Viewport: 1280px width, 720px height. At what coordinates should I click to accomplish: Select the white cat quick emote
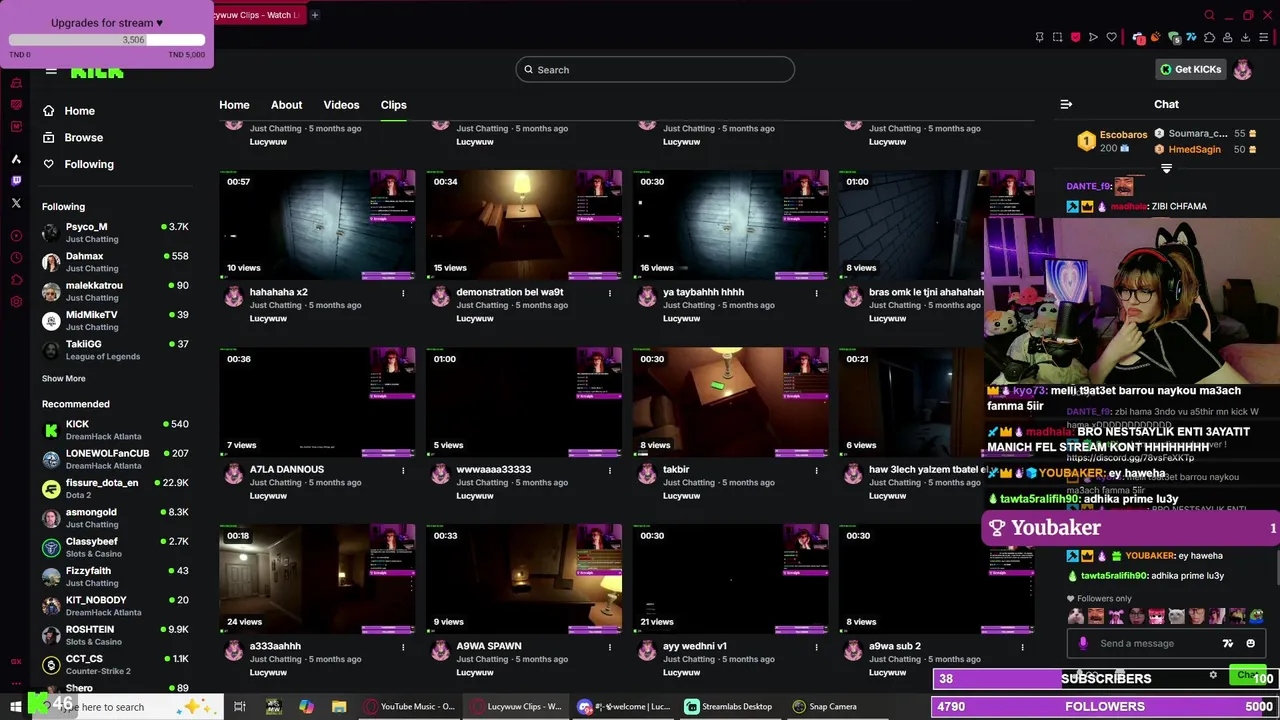1177,616
